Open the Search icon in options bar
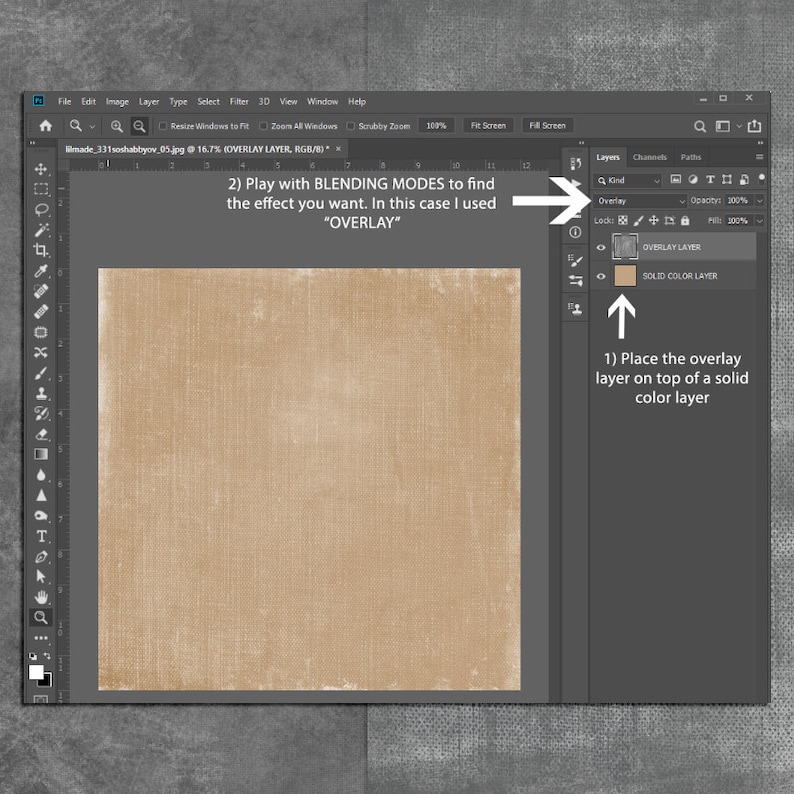794x794 pixels. pos(700,126)
